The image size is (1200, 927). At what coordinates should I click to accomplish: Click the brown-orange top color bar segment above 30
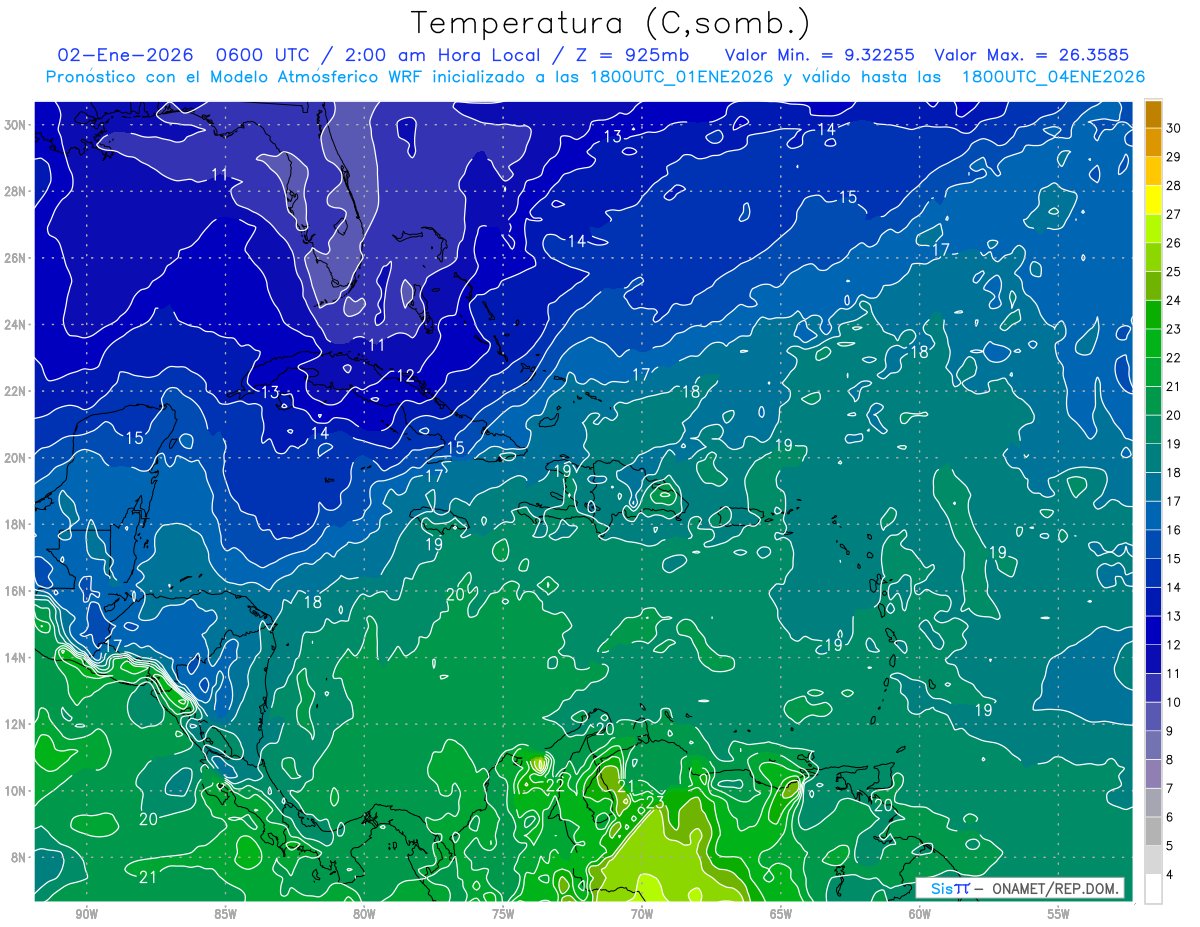coord(1153,113)
